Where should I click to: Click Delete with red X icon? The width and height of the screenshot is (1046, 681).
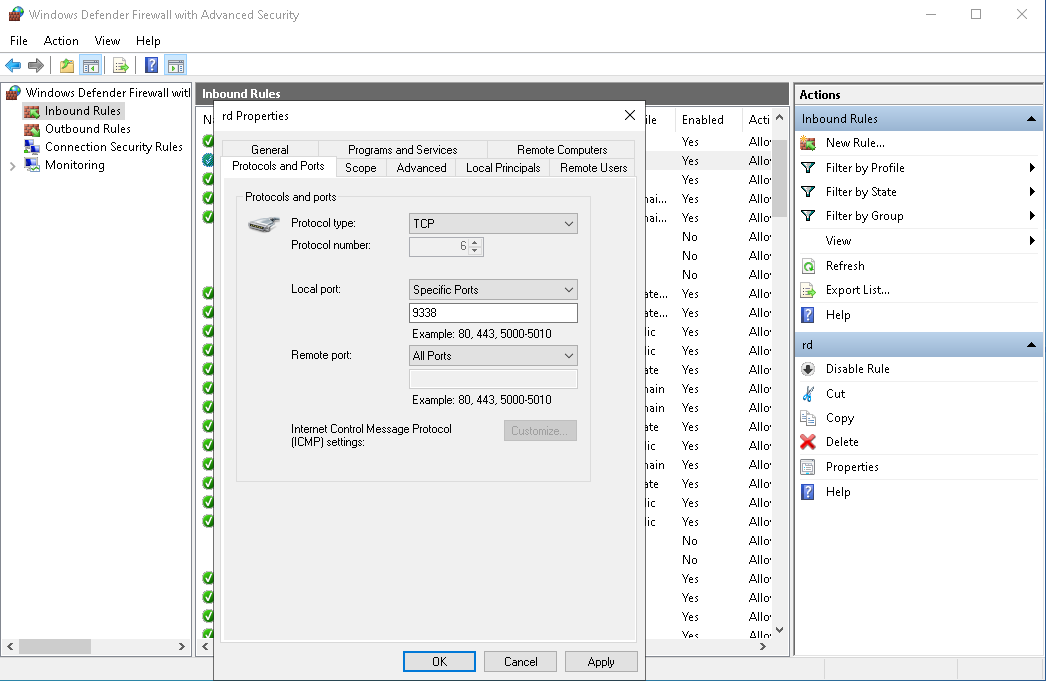pos(842,442)
